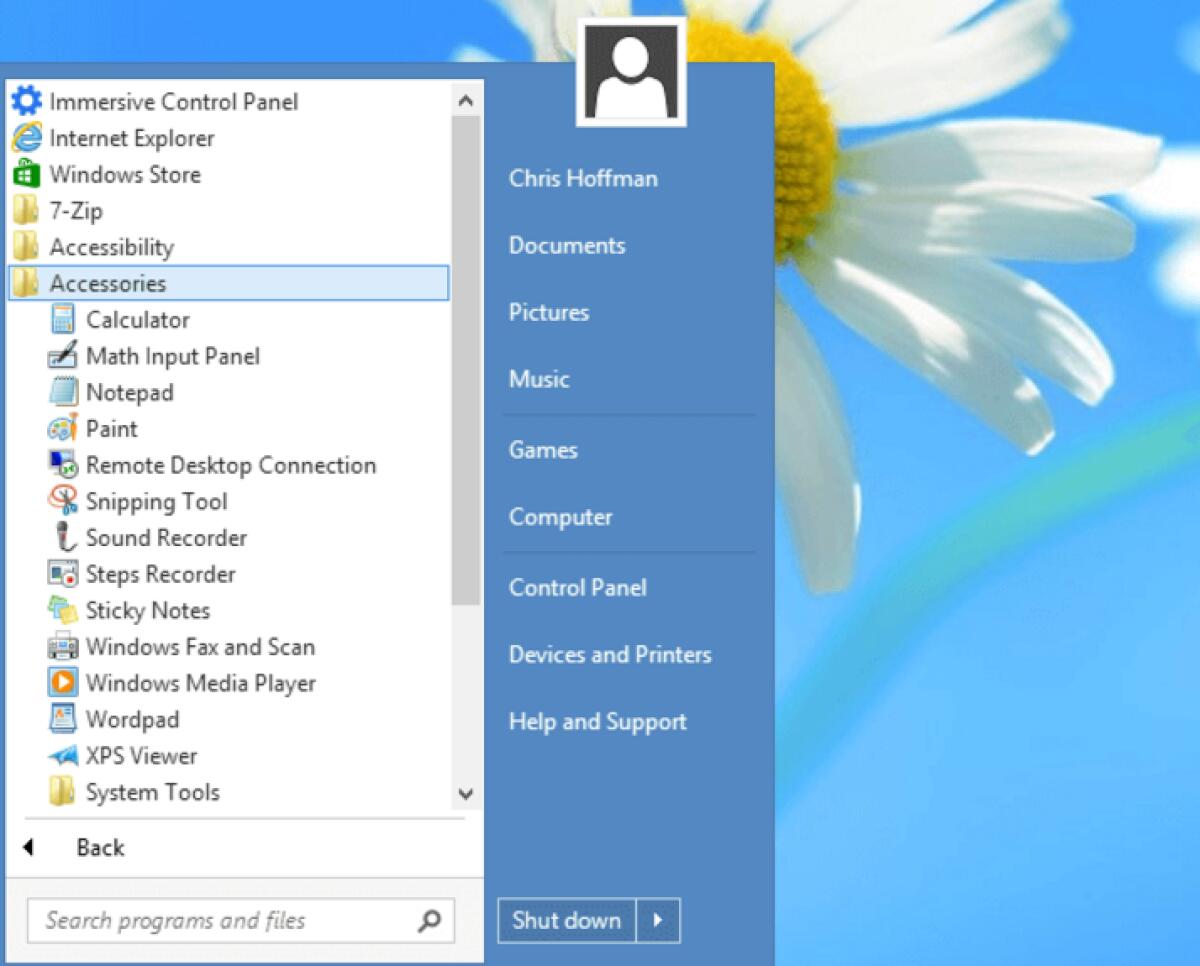Viewport: 1200px width, 966px height.
Task: Open the Windows Store
Action: tap(123, 174)
